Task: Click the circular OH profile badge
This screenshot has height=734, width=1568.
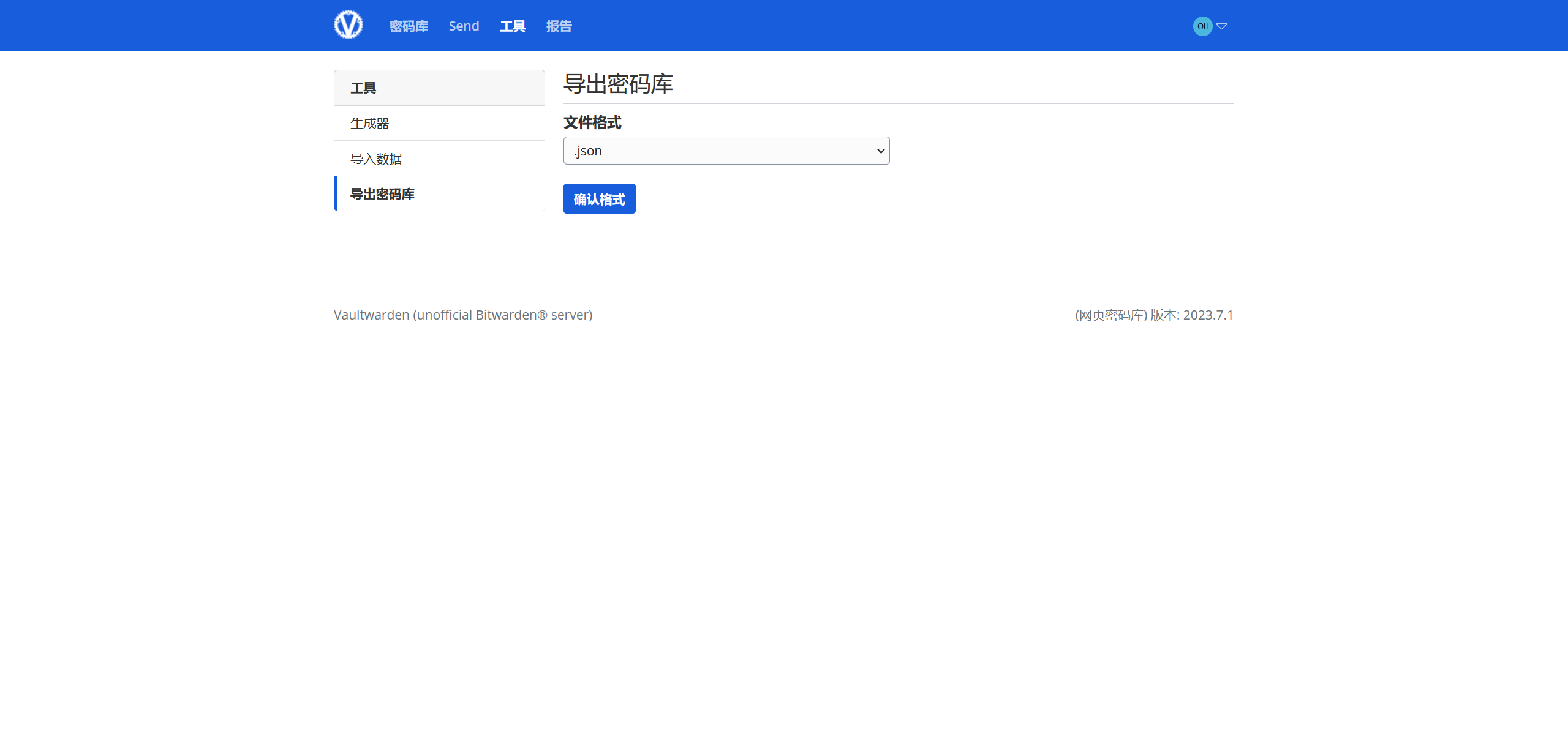Action: [x=1202, y=26]
